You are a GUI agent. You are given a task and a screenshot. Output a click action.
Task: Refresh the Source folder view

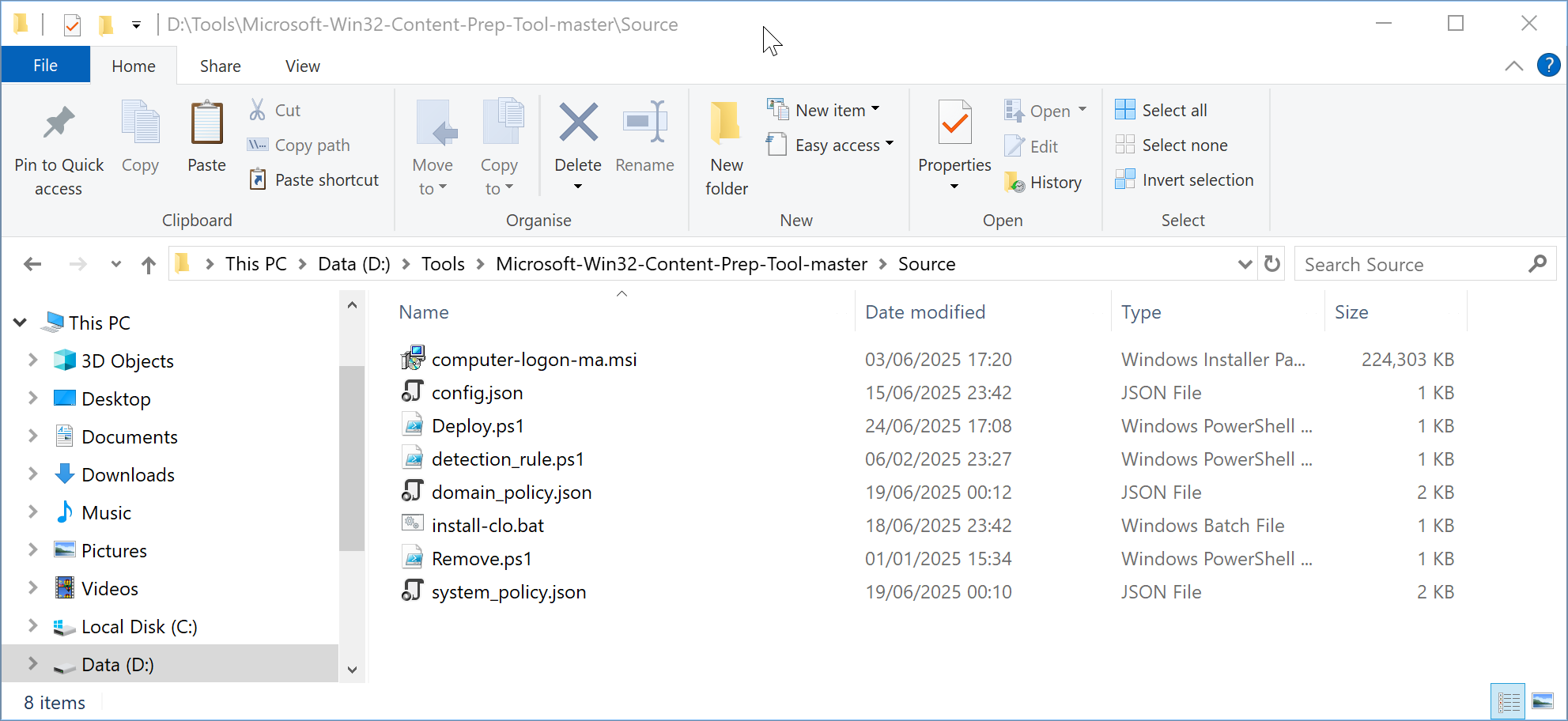(x=1271, y=263)
